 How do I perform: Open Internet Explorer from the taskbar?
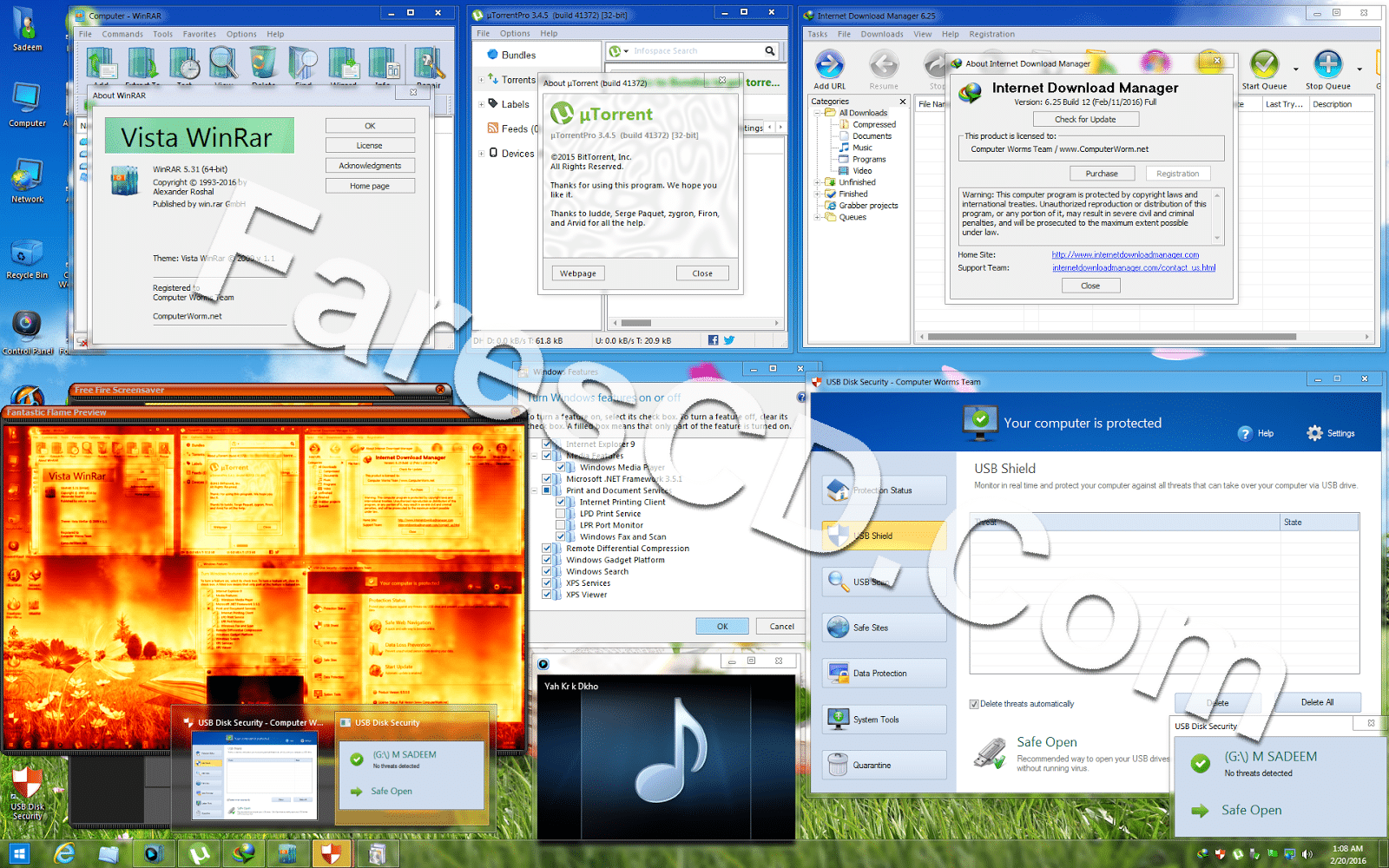64,854
